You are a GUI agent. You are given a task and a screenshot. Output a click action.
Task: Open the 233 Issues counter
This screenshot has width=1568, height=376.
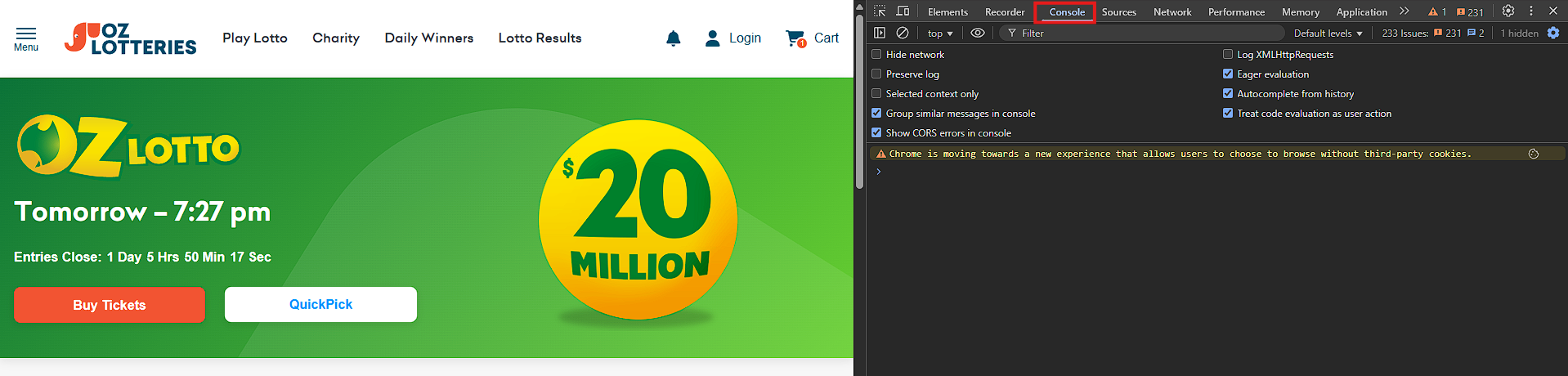pyautogui.click(x=1433, y=33)
